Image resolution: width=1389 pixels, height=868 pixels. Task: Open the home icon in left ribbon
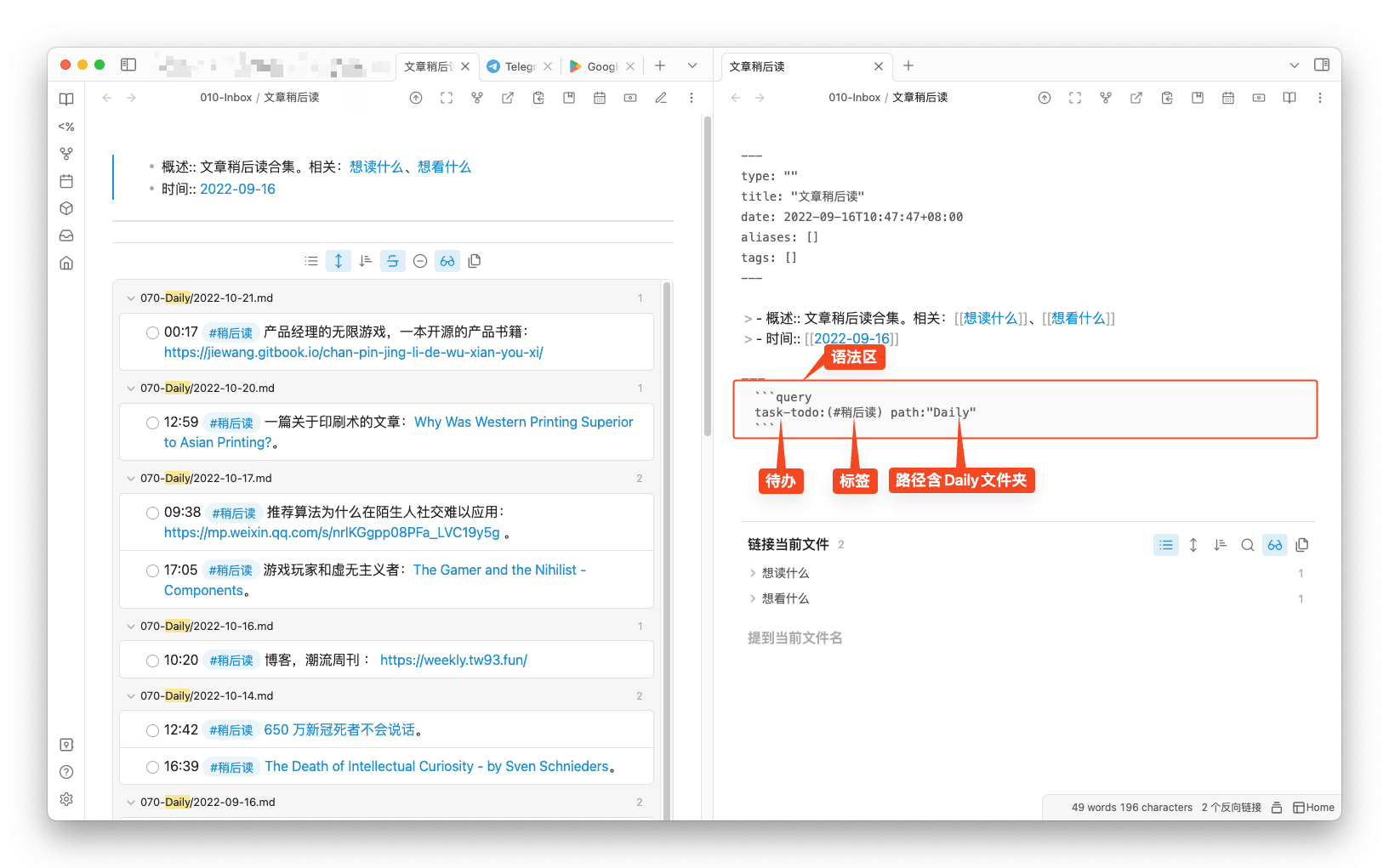(x=66, y=263)
